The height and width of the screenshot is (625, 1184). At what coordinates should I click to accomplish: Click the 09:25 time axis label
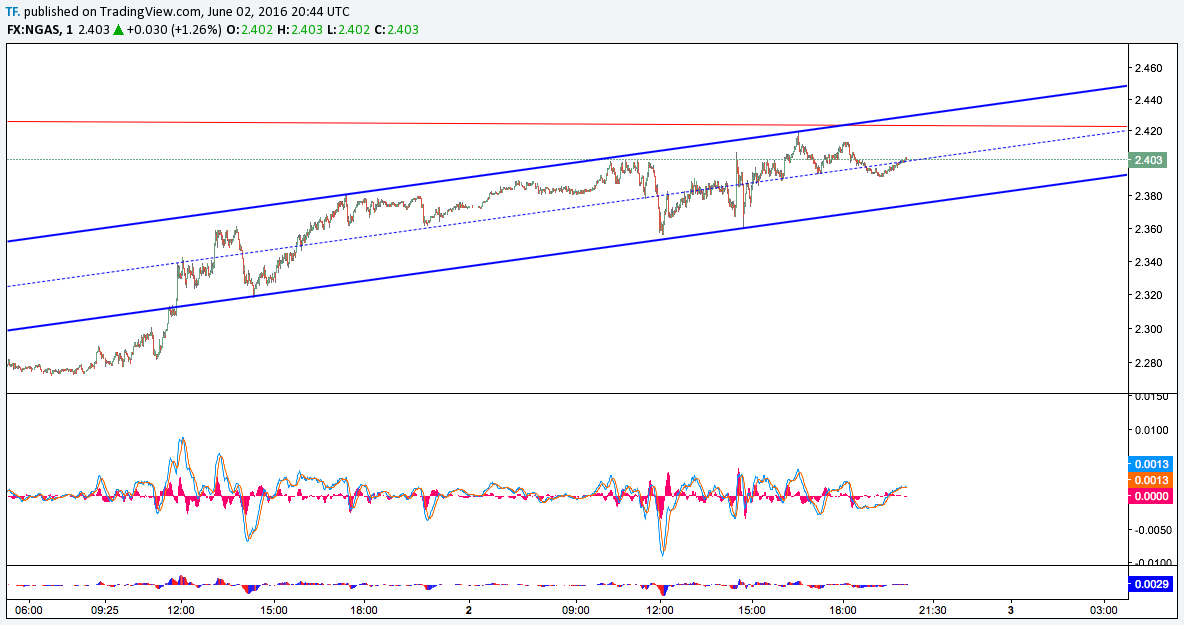104,610
